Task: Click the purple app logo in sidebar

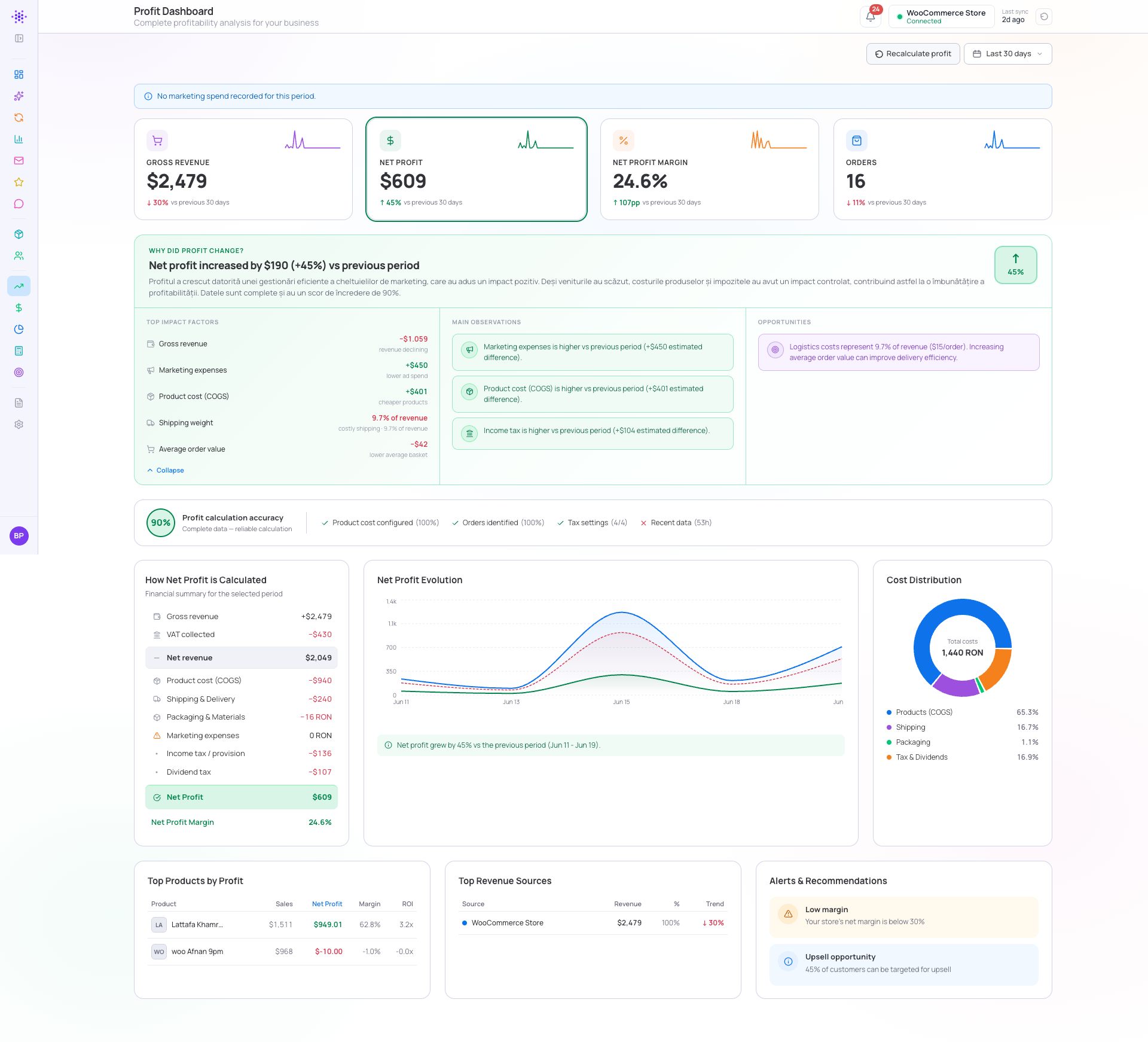Action: click(x=19, y=16)
